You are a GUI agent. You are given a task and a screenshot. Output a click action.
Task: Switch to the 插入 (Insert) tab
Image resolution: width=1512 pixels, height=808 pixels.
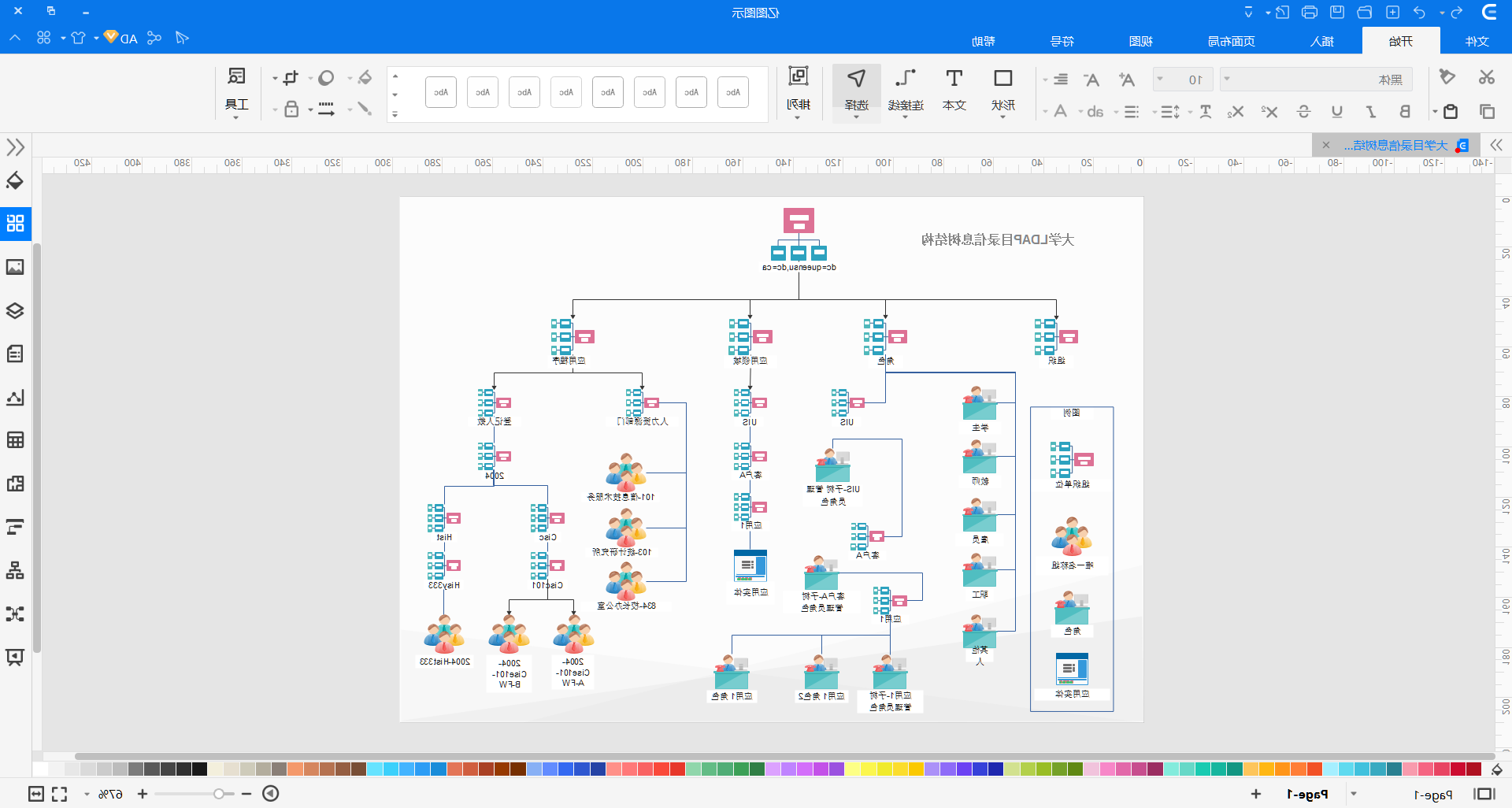tap(1322, 41)
